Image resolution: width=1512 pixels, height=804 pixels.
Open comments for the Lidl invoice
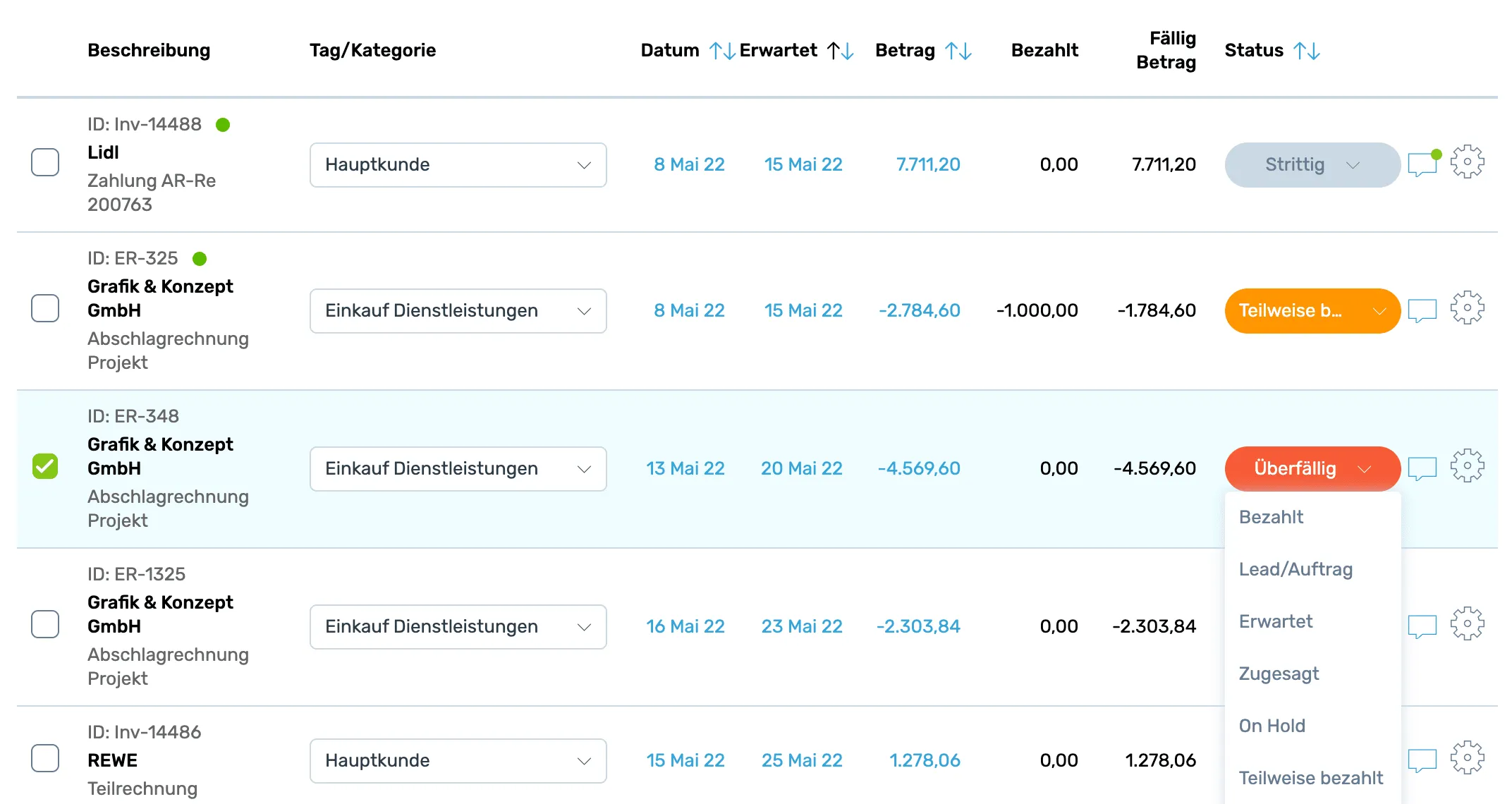coord(1423,164)
